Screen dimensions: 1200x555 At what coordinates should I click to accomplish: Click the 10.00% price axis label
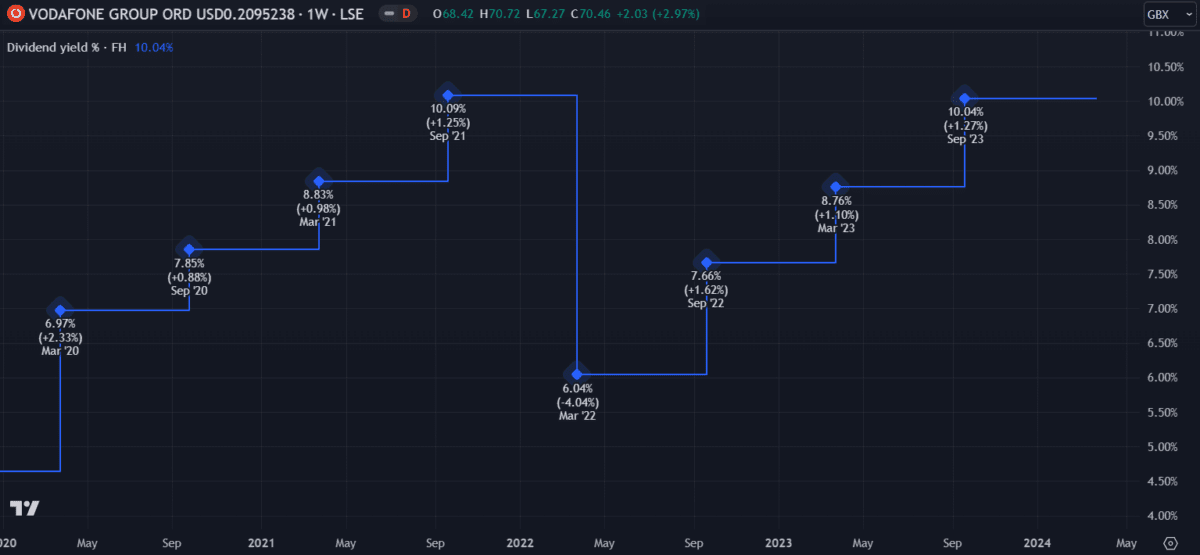click(1165, 102)
